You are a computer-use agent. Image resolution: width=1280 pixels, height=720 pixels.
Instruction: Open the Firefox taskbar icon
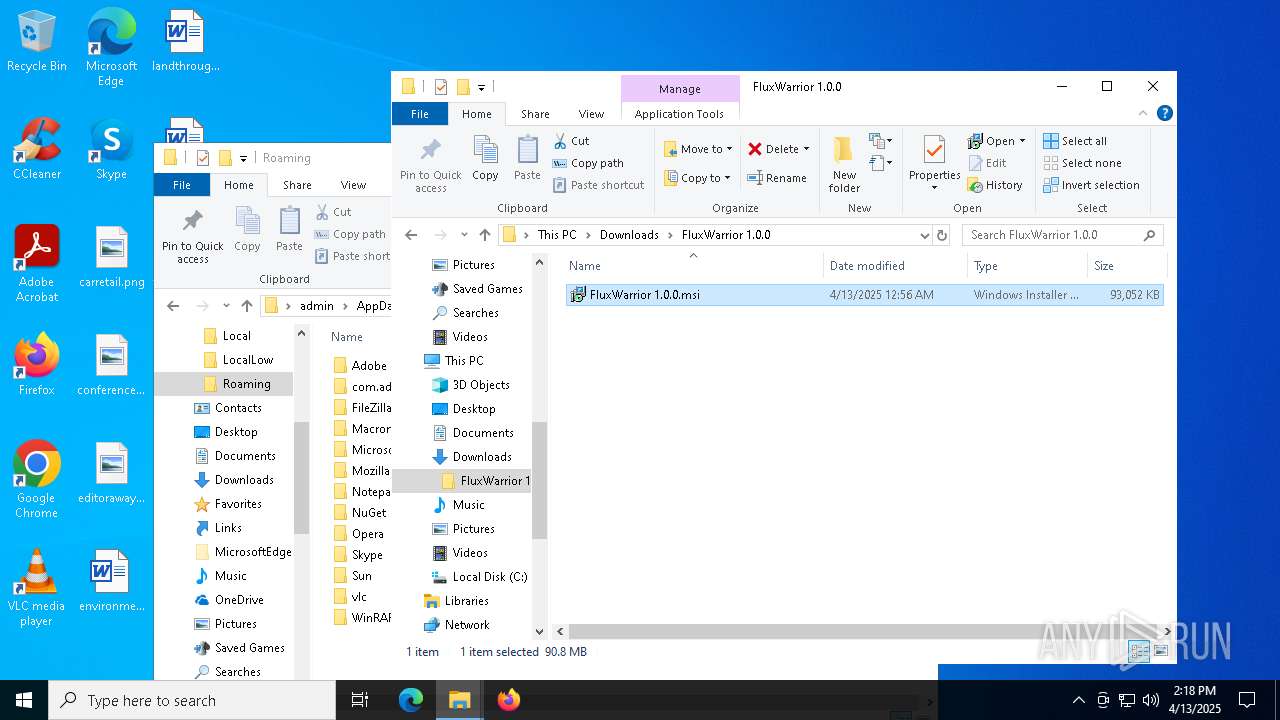(508, 700)
